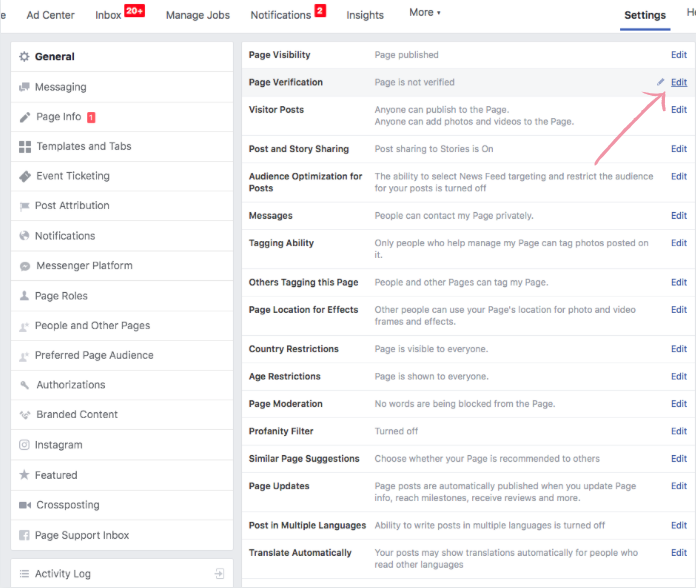
Task: Click the Instagram camera icon
Action: (x=24, y=445)
